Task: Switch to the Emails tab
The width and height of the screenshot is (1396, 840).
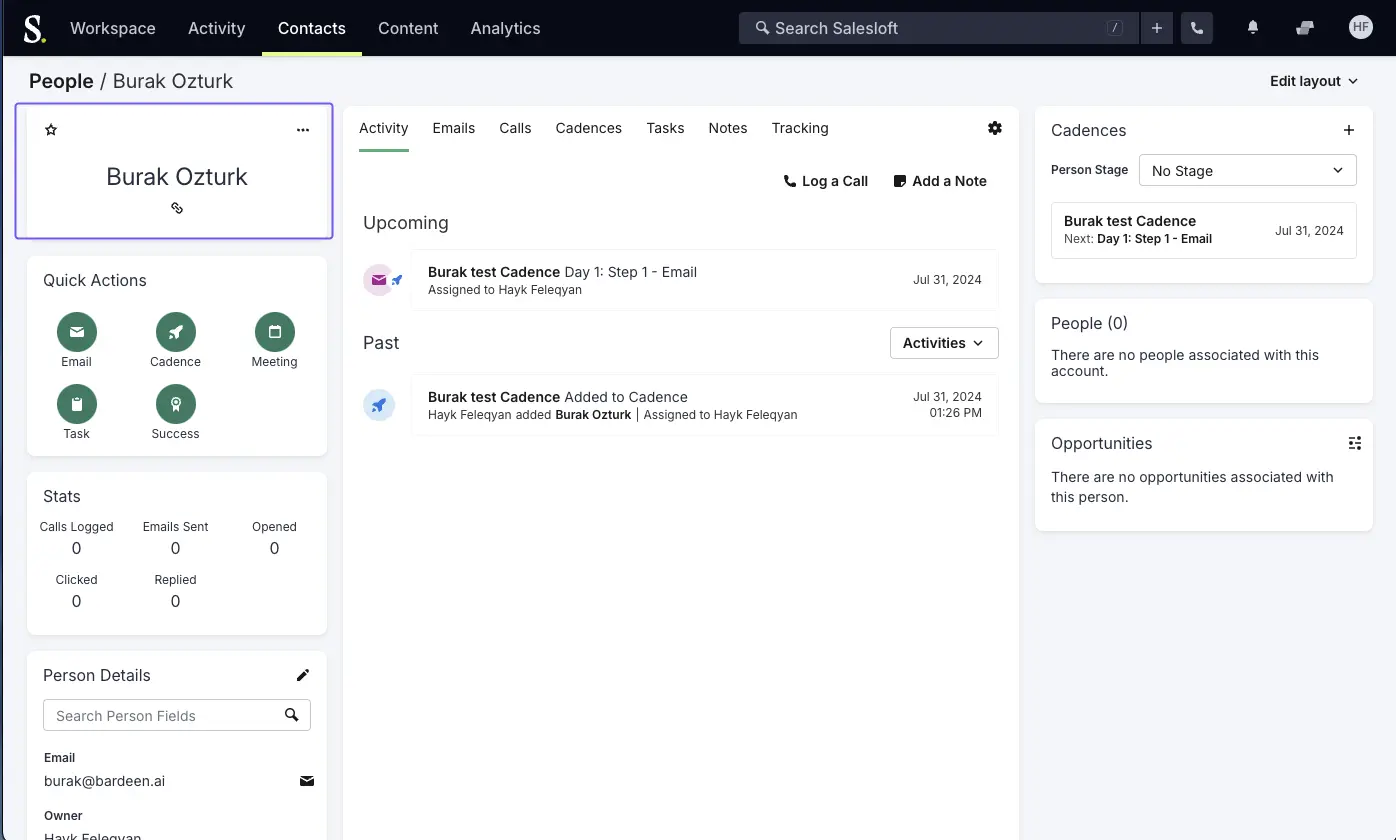Action: click(454, 128)
